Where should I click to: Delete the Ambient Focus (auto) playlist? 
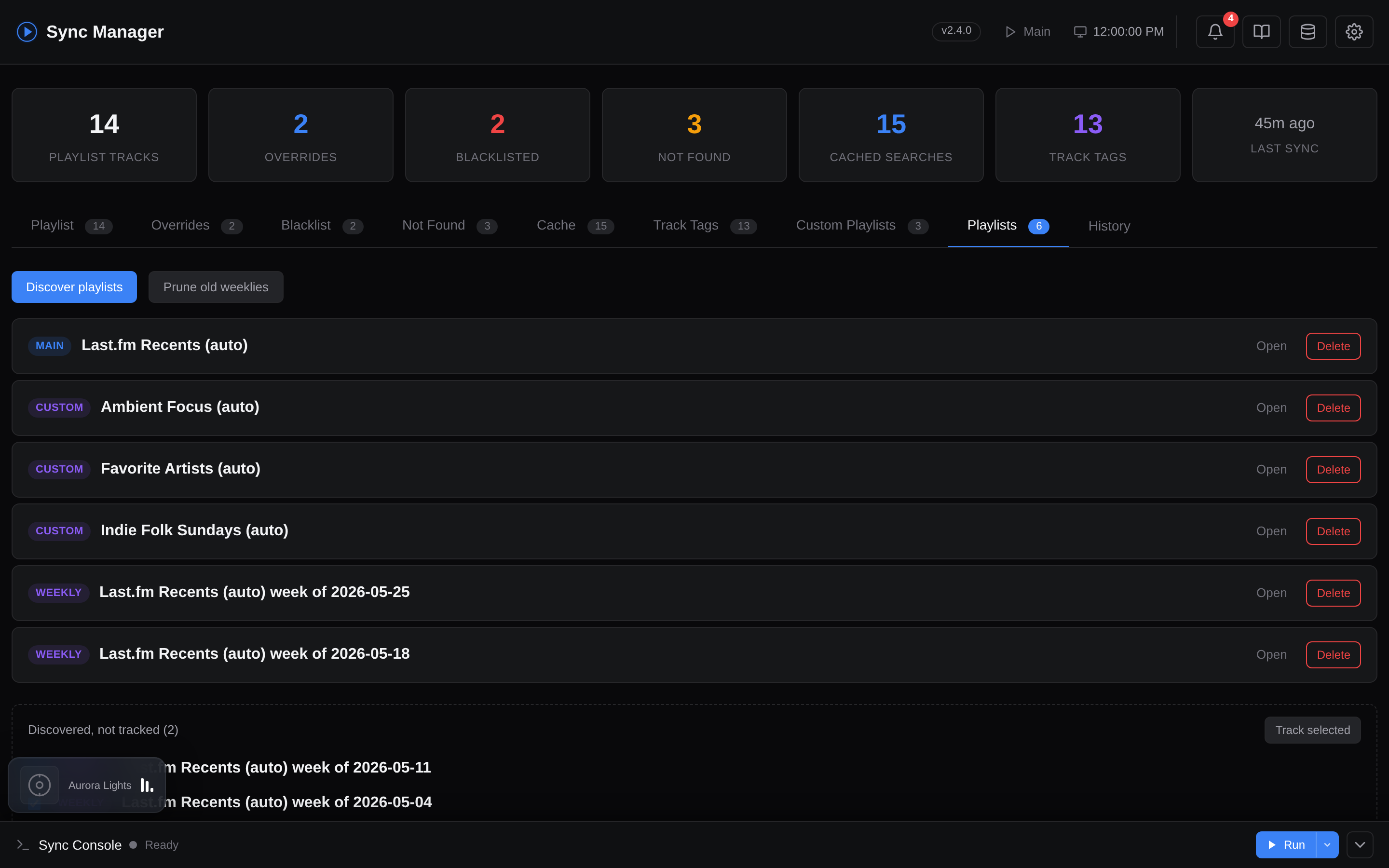[1333, 407]
